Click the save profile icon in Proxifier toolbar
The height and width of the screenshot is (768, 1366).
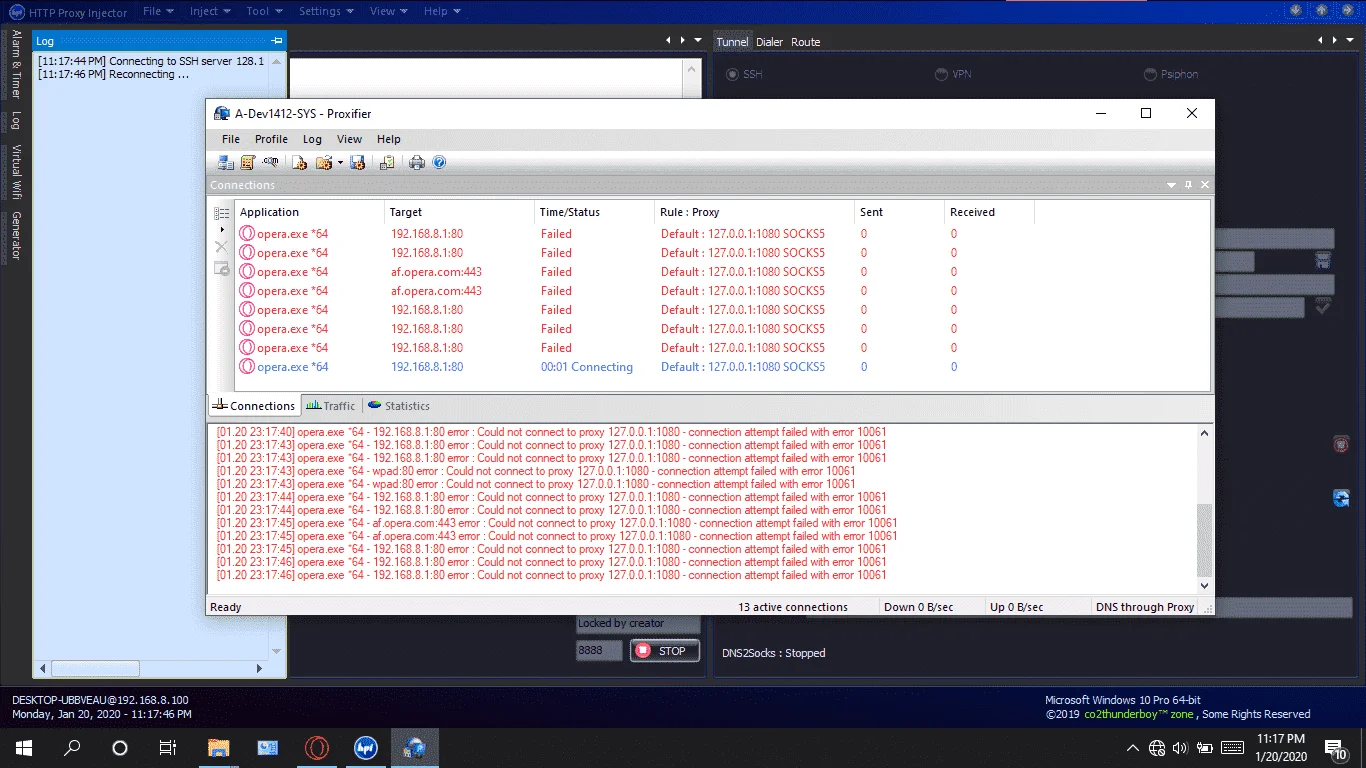357,163
